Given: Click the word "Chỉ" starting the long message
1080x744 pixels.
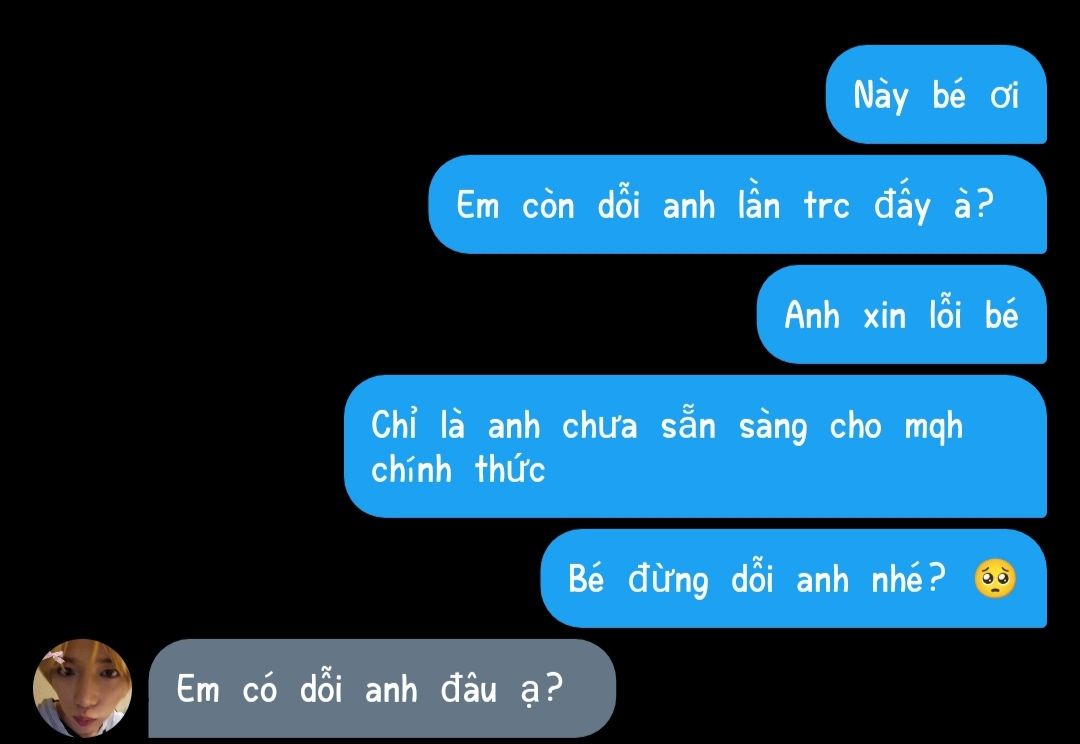Looking at the screenshot, I should click(x=394, y=424).
